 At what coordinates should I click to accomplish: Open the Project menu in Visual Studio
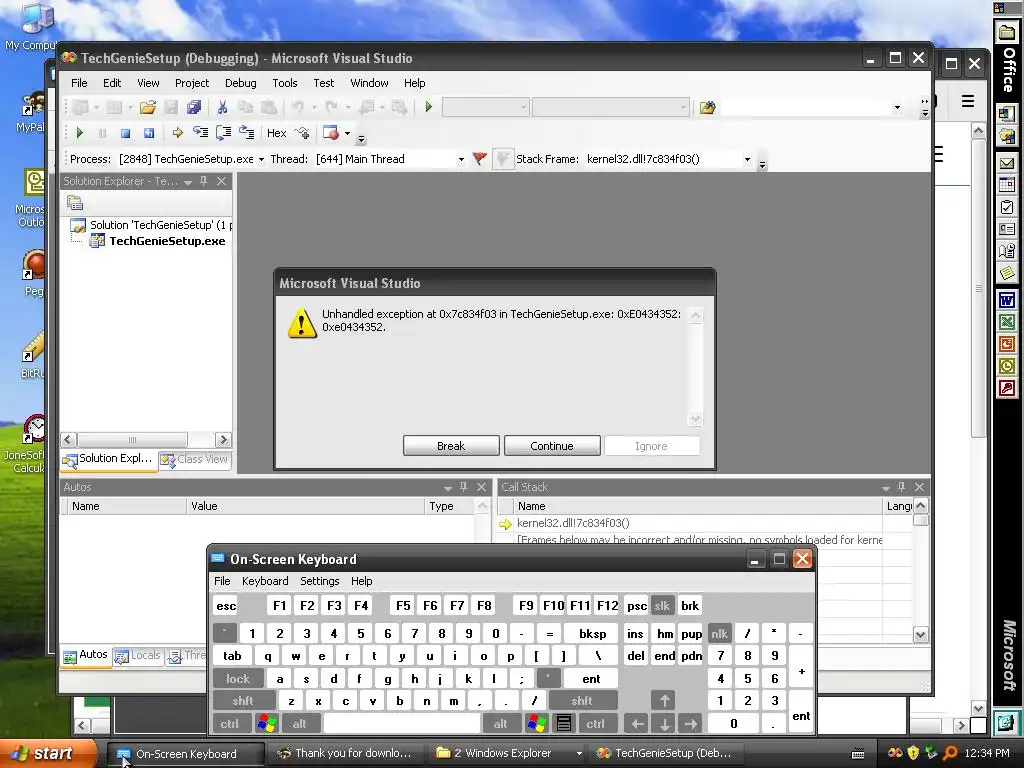(x=192, y=83)
